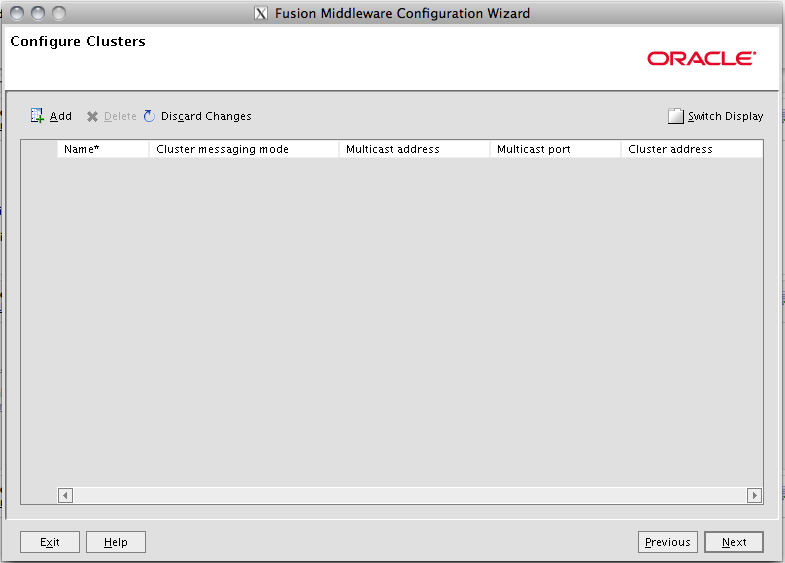785x563 pixels.
Task: Click the scroll right arrow of table
Action: pos(754,495)
